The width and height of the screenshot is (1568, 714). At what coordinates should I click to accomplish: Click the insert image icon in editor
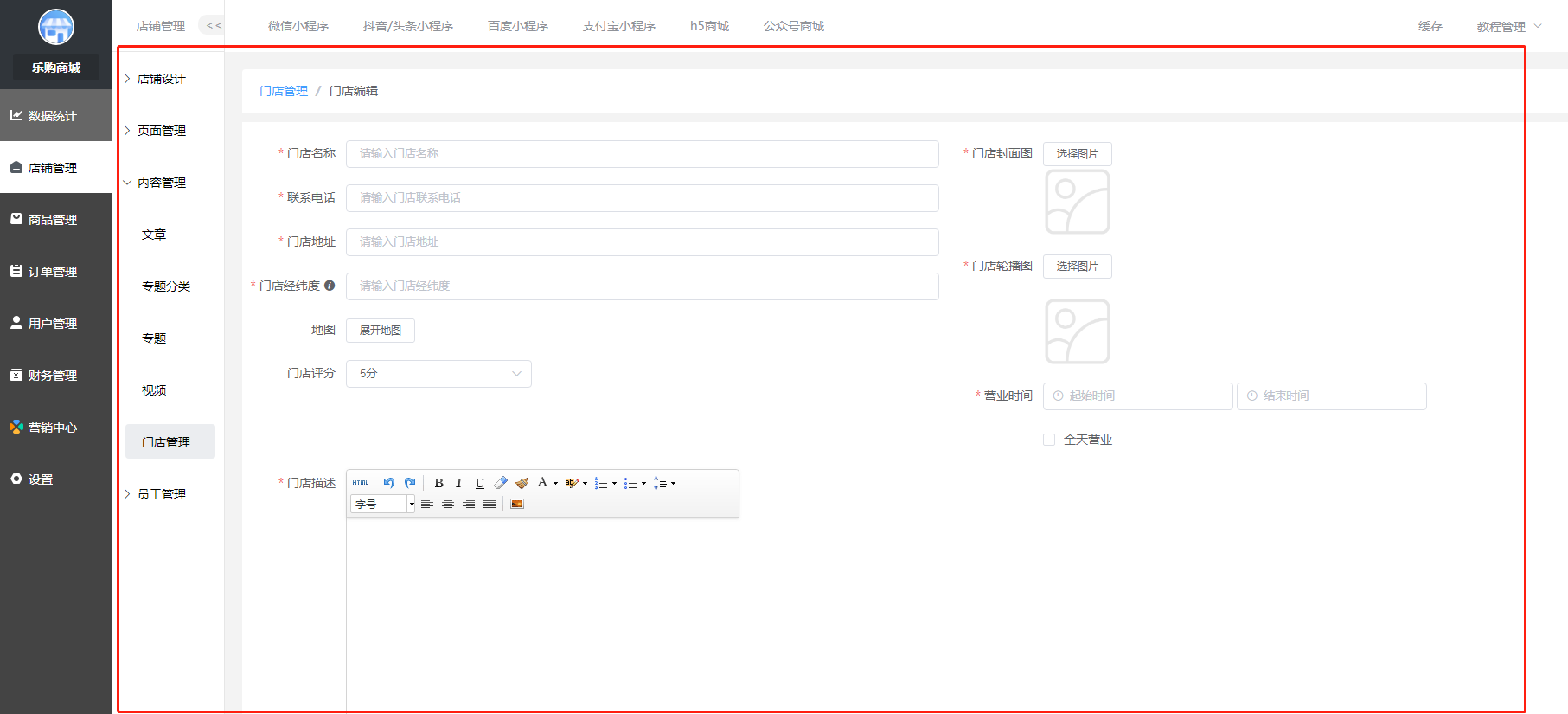point(517,504)
